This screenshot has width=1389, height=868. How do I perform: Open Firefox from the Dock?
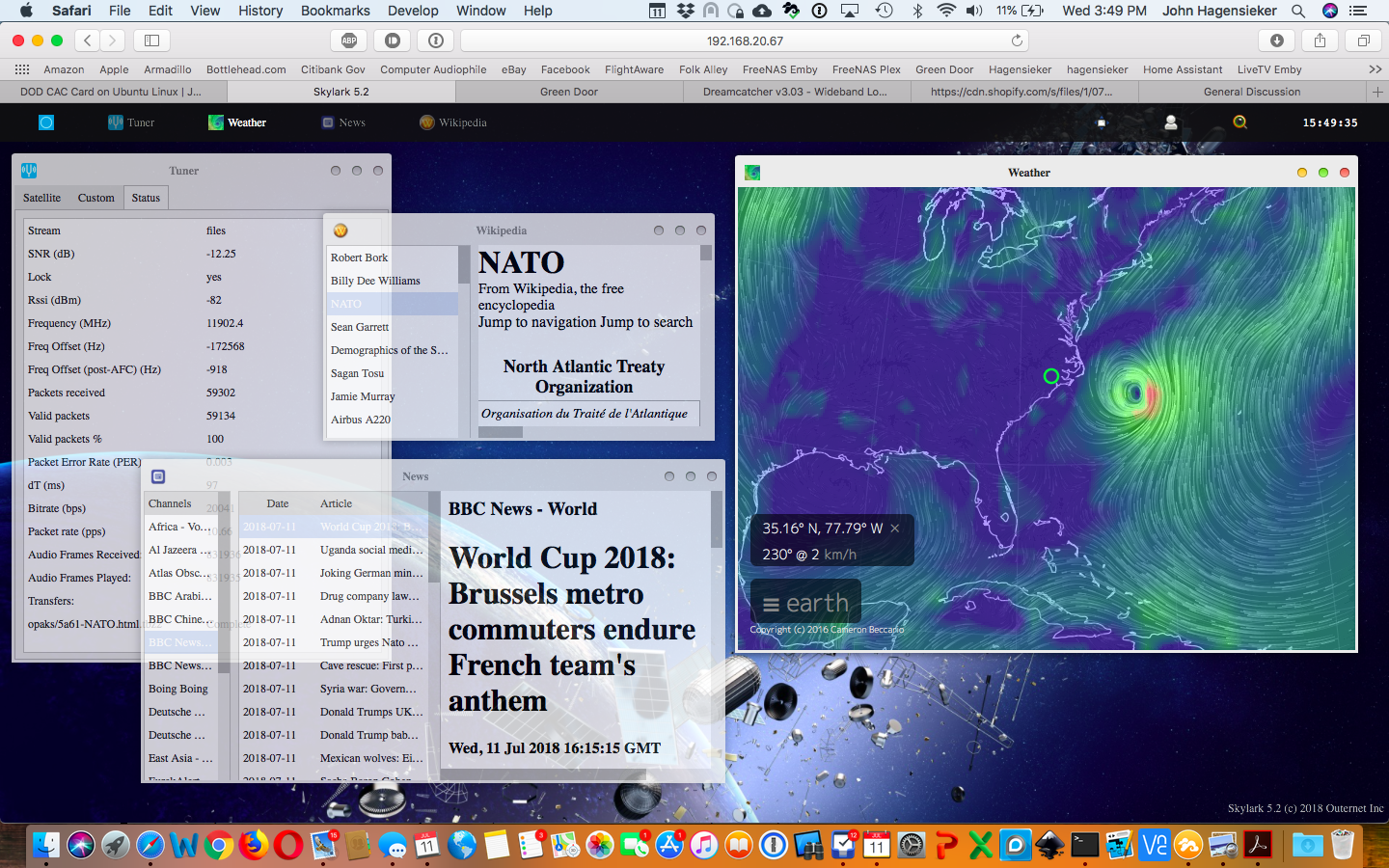tap(254, 845)
